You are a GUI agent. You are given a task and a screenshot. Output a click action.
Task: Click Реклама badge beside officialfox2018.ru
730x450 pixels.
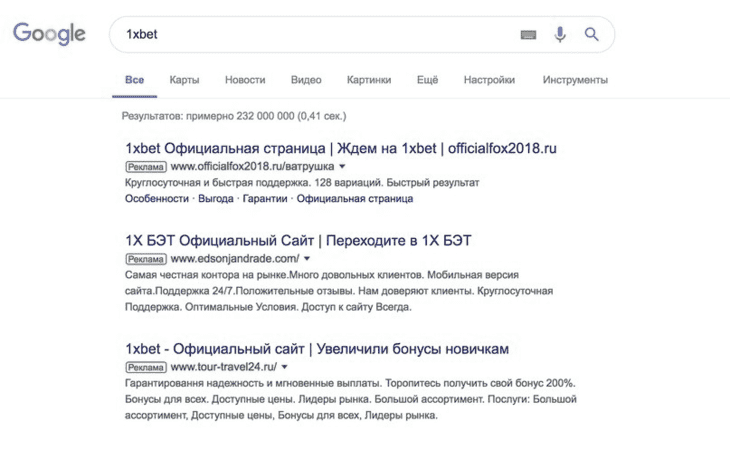tap(146, 167)
